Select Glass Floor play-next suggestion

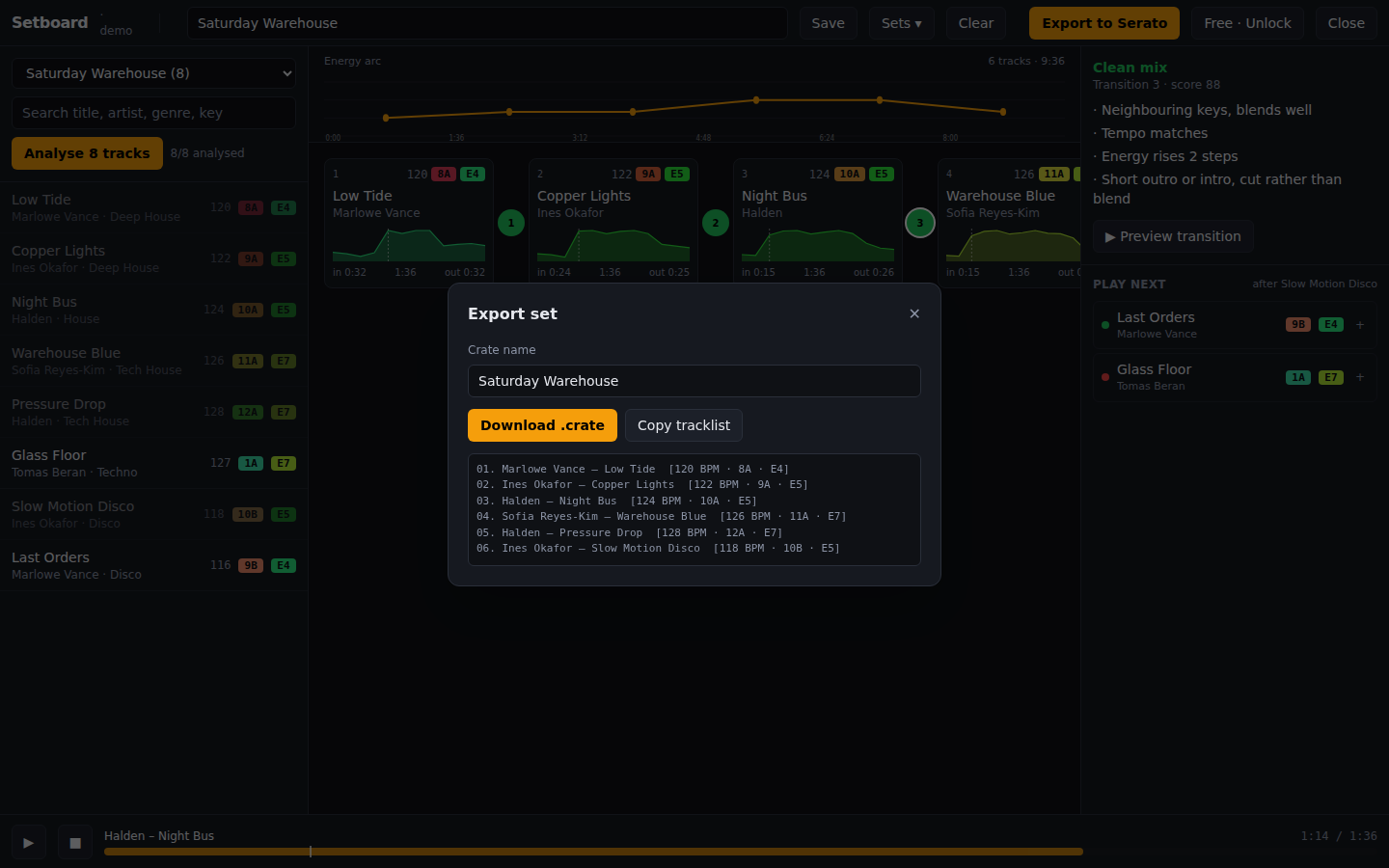coord(1235,377)
